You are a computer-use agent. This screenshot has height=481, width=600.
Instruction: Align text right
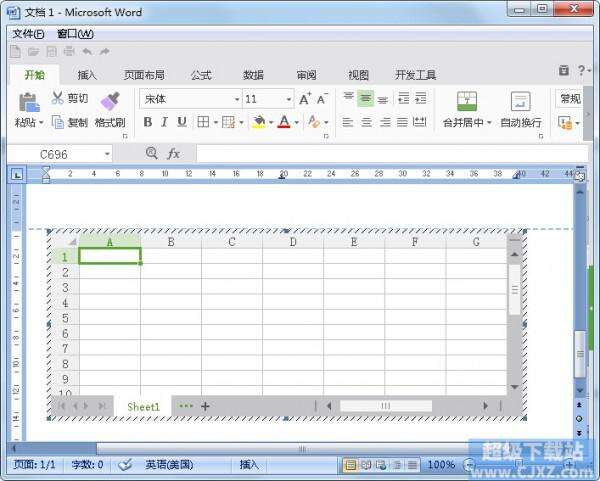point(385,122)
